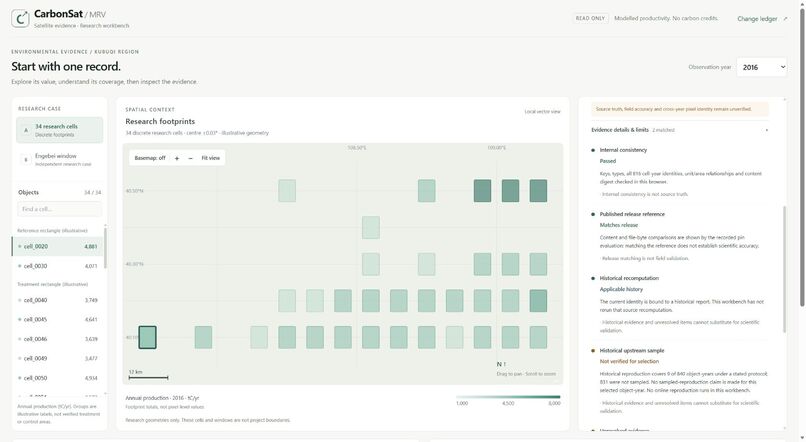
Task: Click the Passed status text
Action: click(x=608, y=161)
